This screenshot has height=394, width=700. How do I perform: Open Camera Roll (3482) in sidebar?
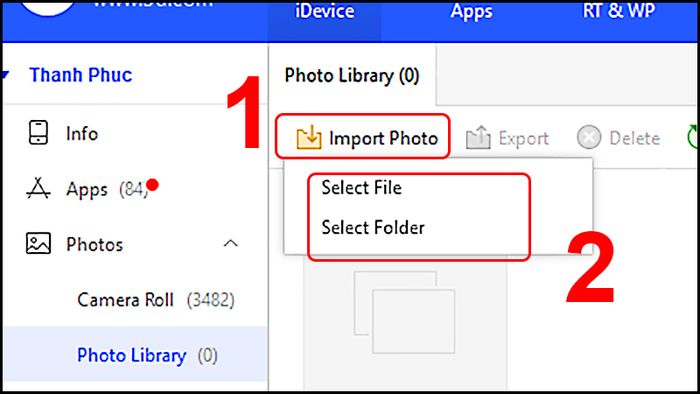(x=156, y=300)
